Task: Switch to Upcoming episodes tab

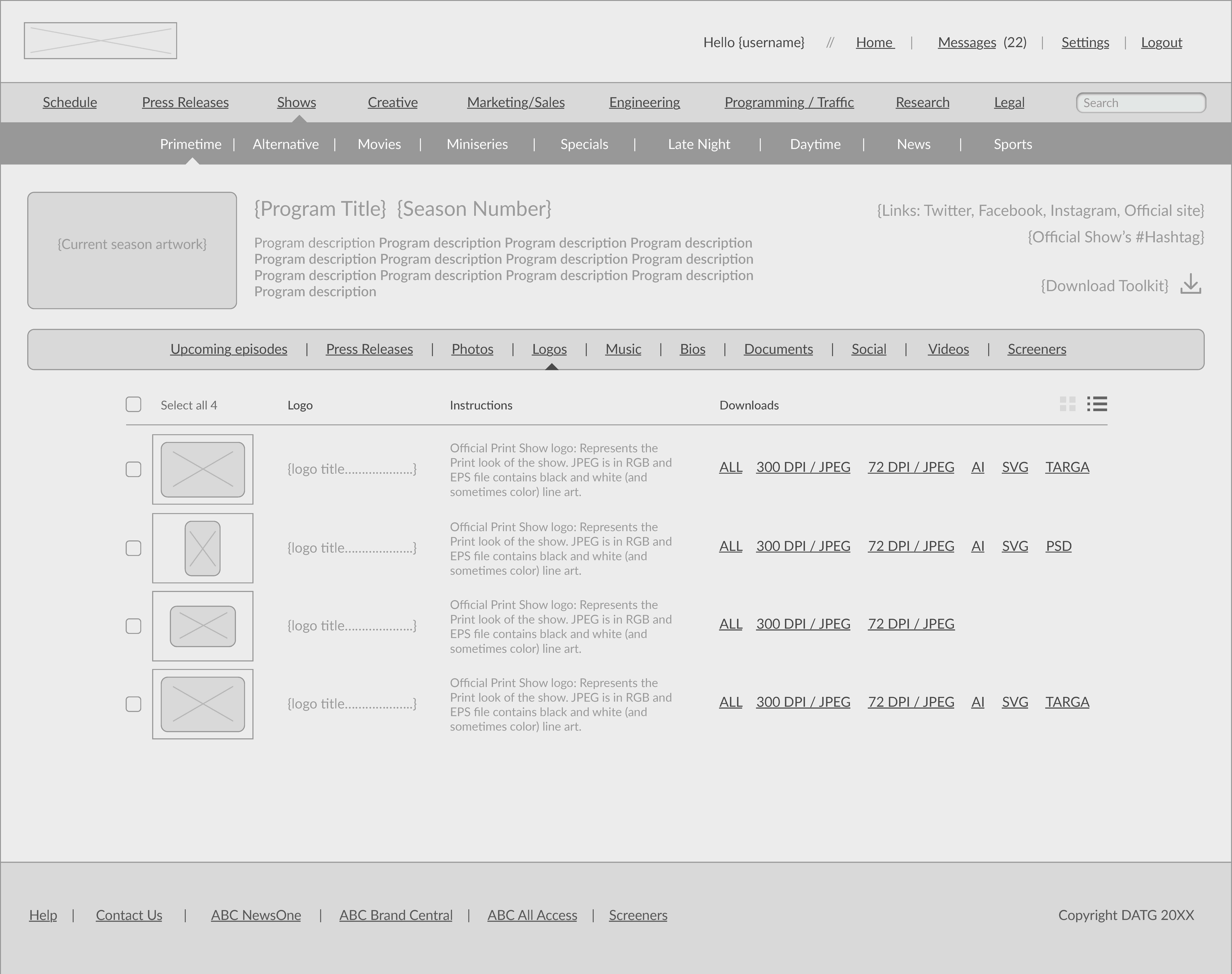Action: tap(229, 349)
